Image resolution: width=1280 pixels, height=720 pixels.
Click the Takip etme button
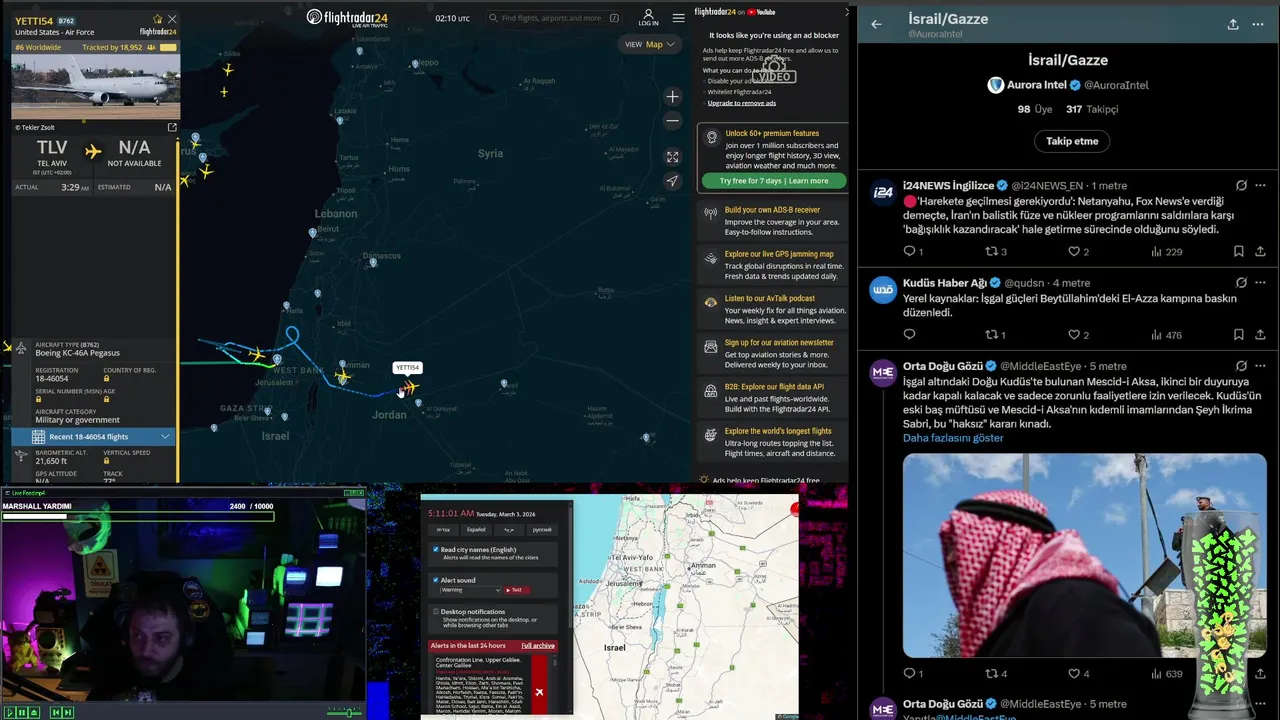pos(1072,141)
